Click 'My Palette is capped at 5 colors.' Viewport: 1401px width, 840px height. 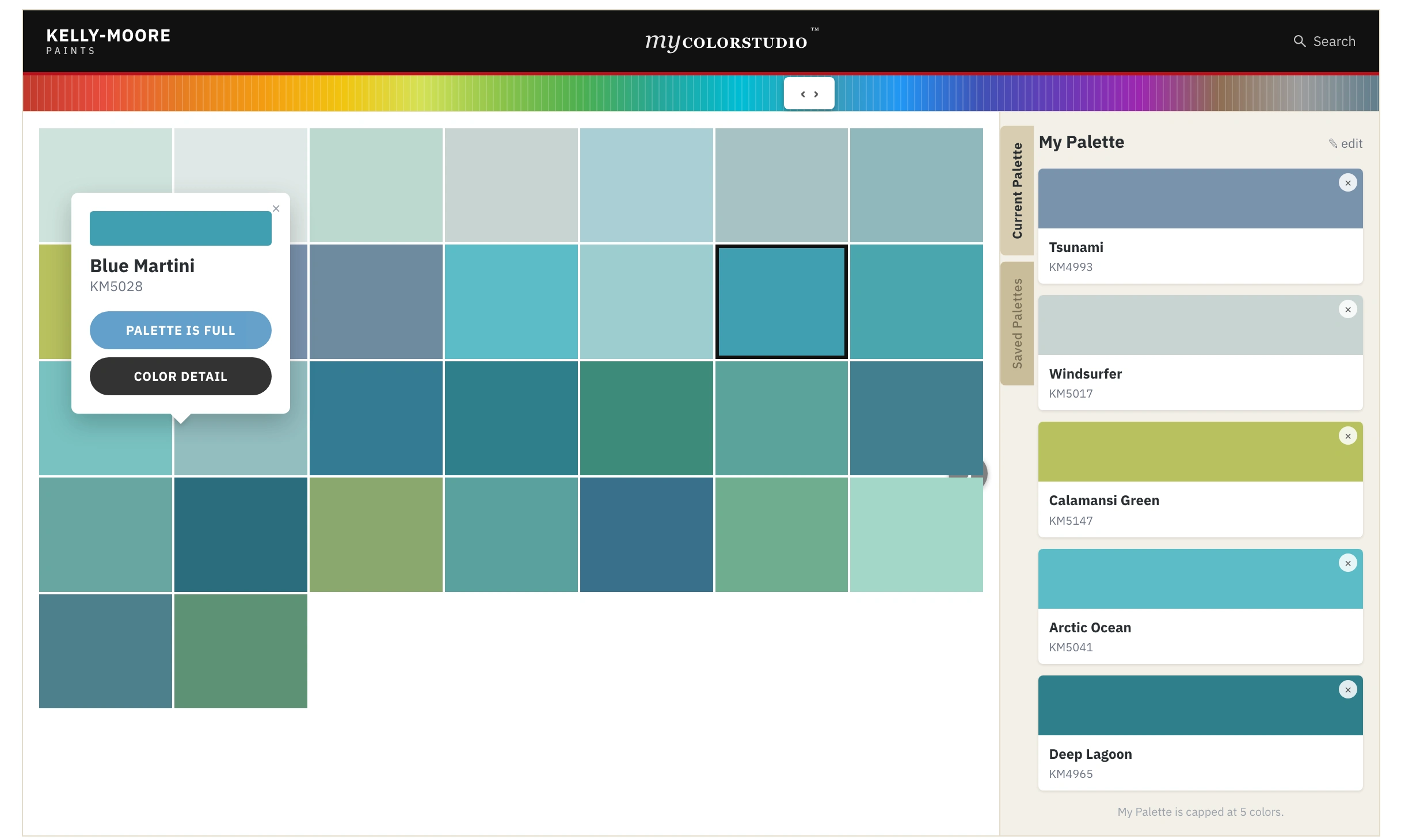[1200, 812]
